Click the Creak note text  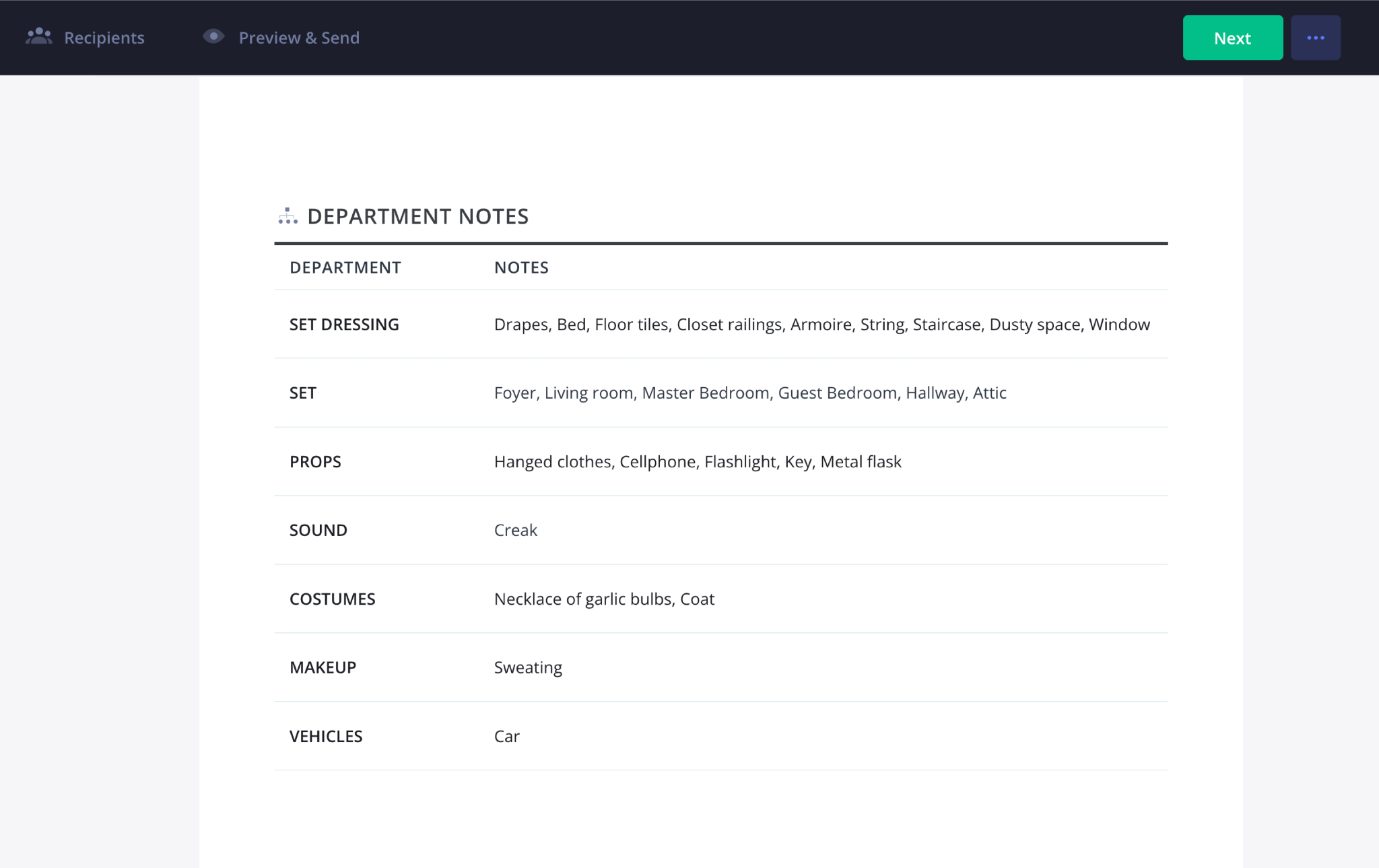tap(515, 531)
